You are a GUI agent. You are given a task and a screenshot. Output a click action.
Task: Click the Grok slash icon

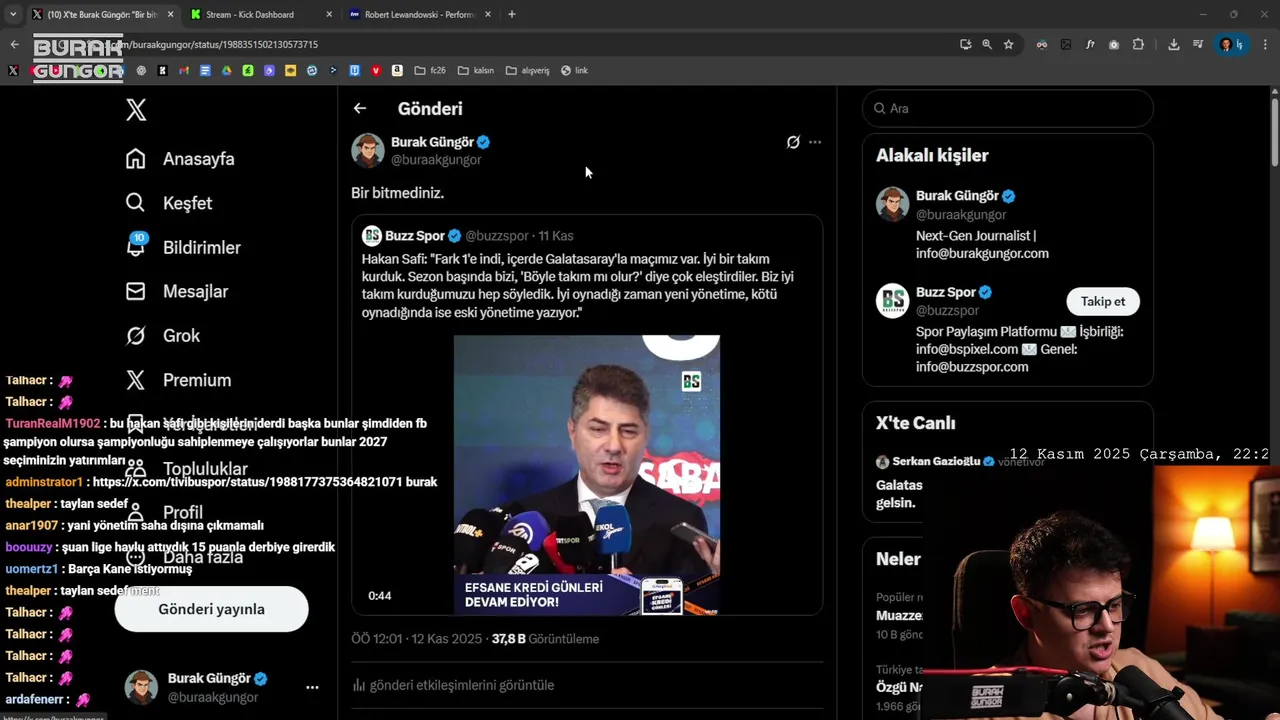[x=136, y=336]
